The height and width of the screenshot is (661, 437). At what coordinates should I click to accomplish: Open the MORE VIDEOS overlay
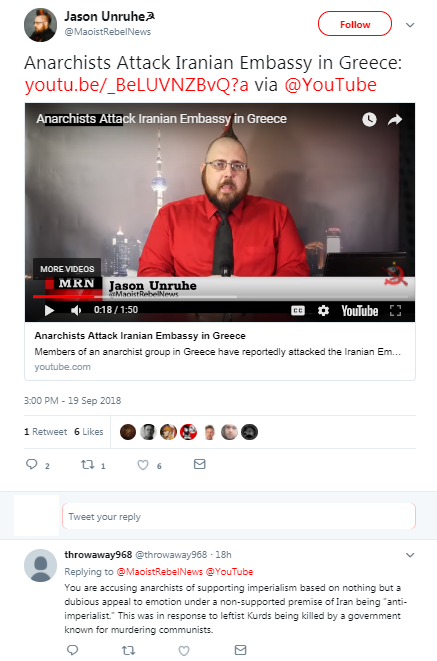click(x=67, y=269)
